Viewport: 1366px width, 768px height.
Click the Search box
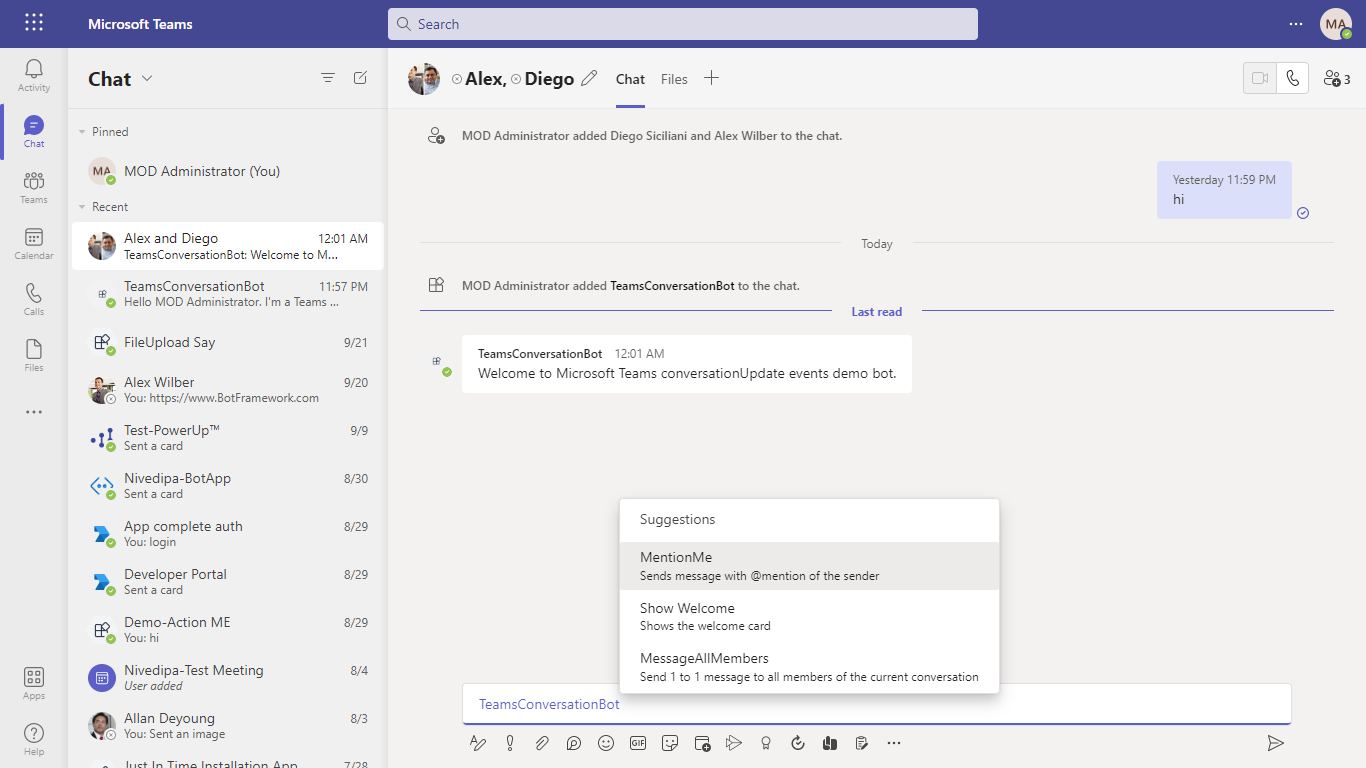(x=683, y=24)
